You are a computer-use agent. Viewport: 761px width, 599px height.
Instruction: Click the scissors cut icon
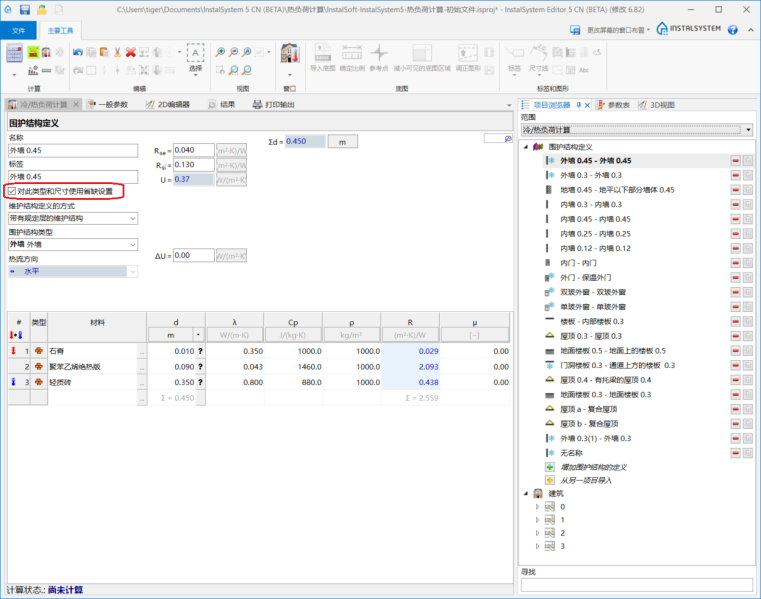tap(117, 52)
